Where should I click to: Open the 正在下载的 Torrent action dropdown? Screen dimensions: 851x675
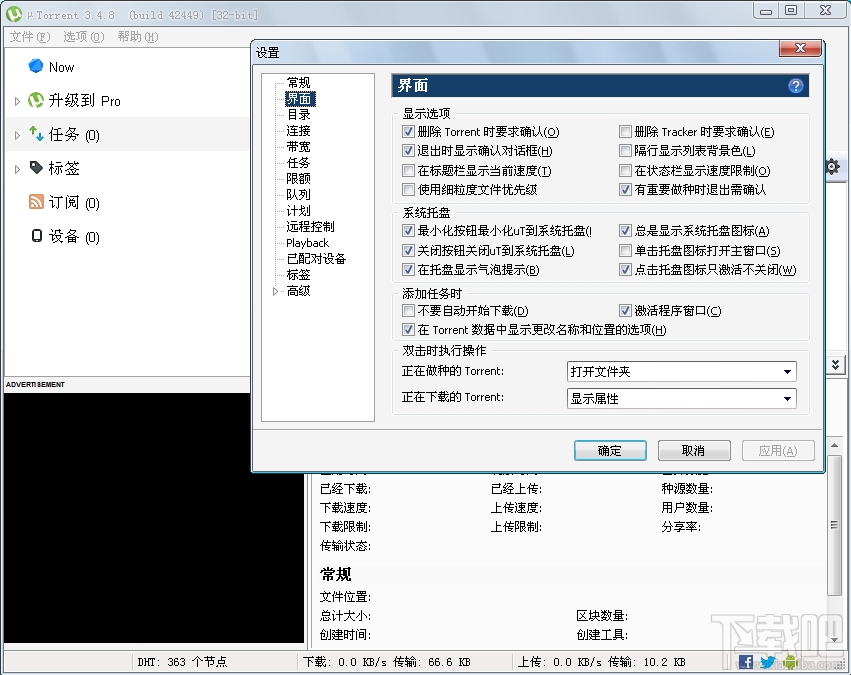788,398
